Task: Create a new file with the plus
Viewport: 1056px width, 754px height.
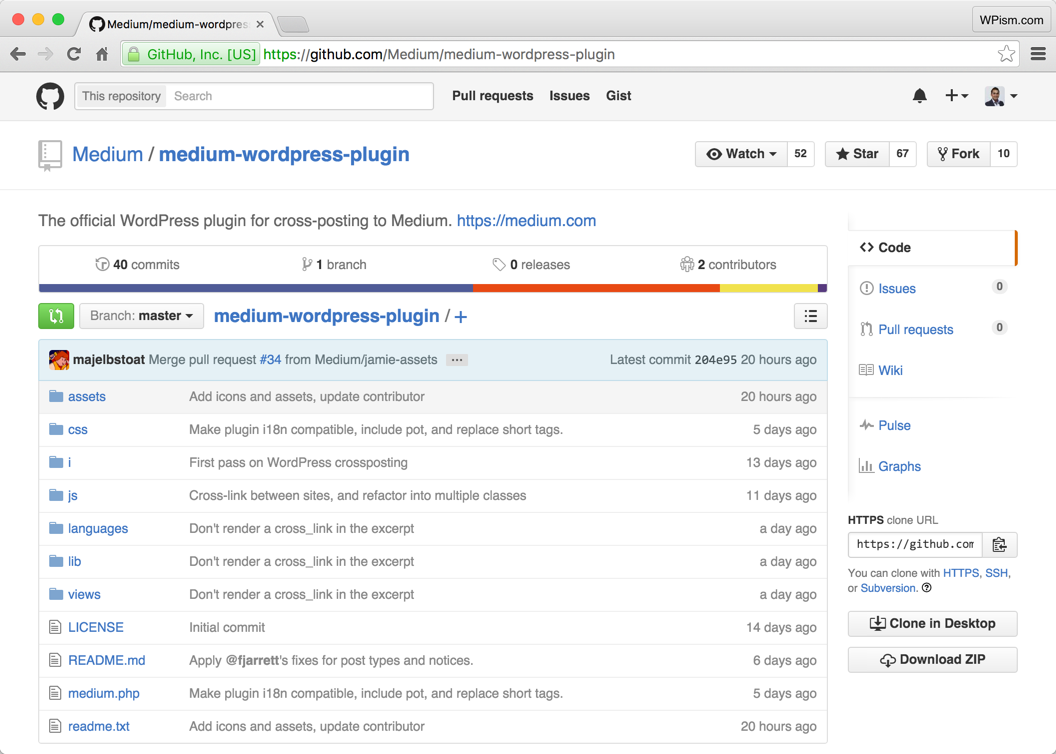Action: (461, 316)
